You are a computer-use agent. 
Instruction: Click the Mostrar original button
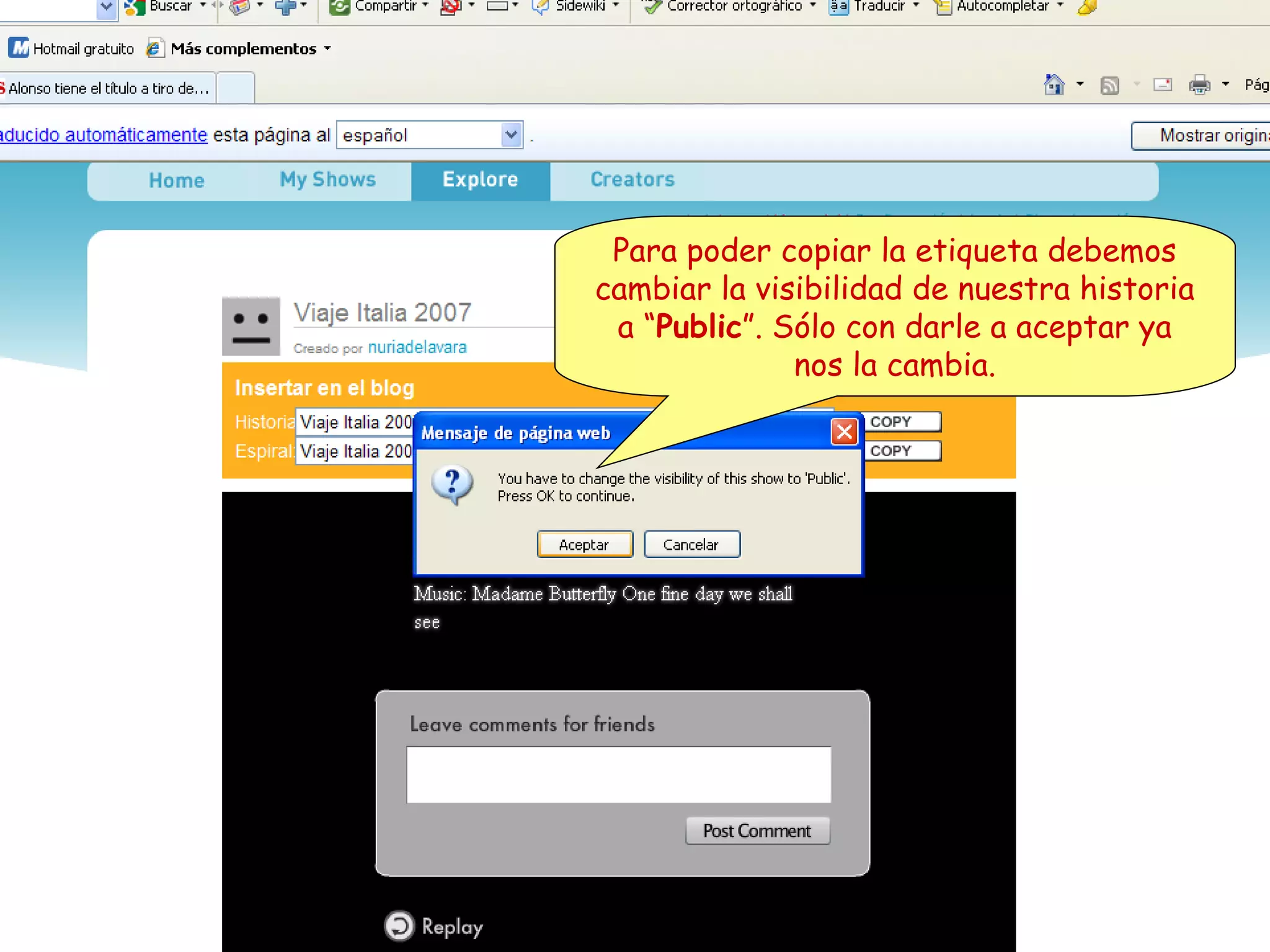pos(1201,135)
